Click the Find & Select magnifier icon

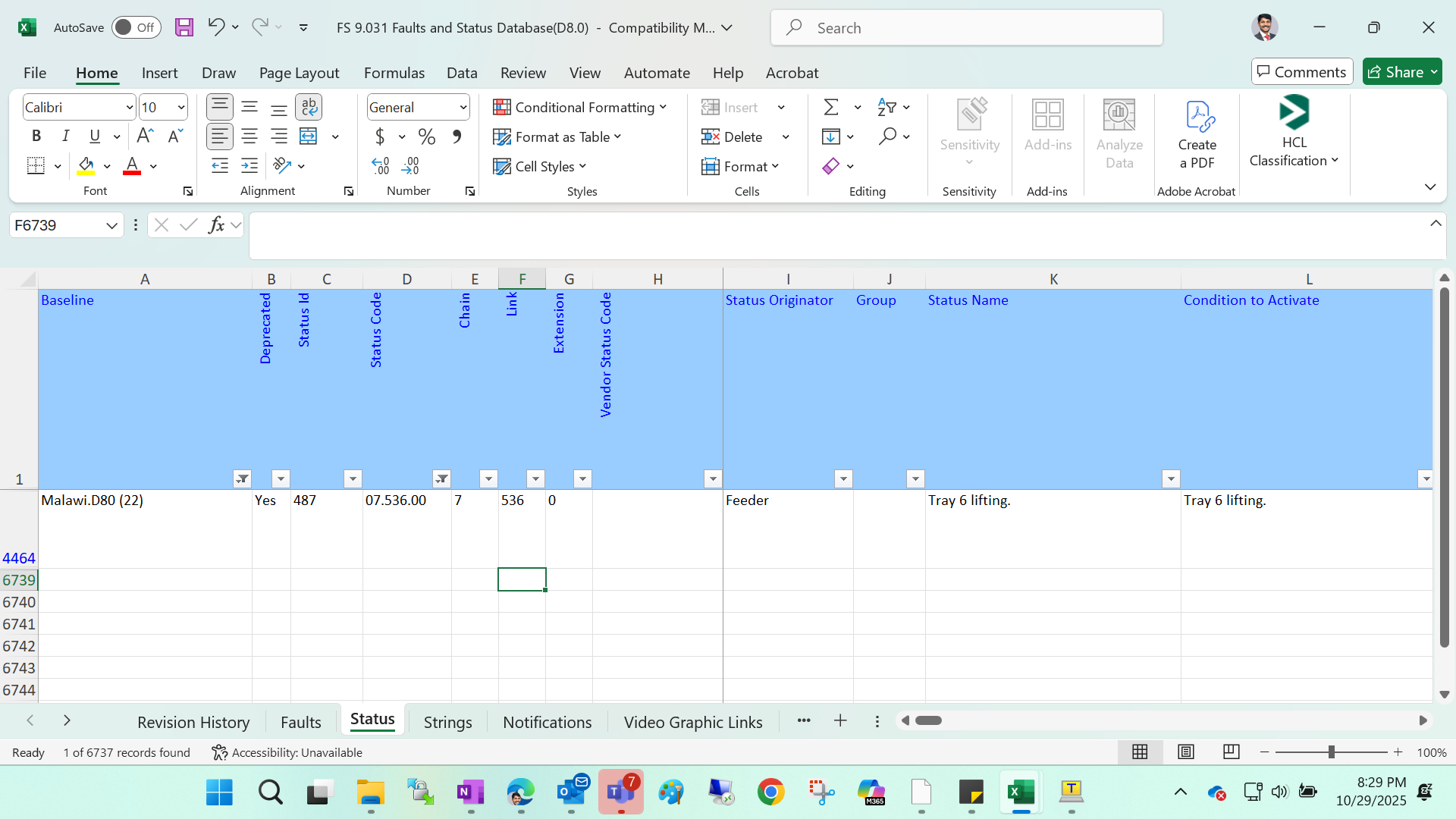click(x=888, y=136)
